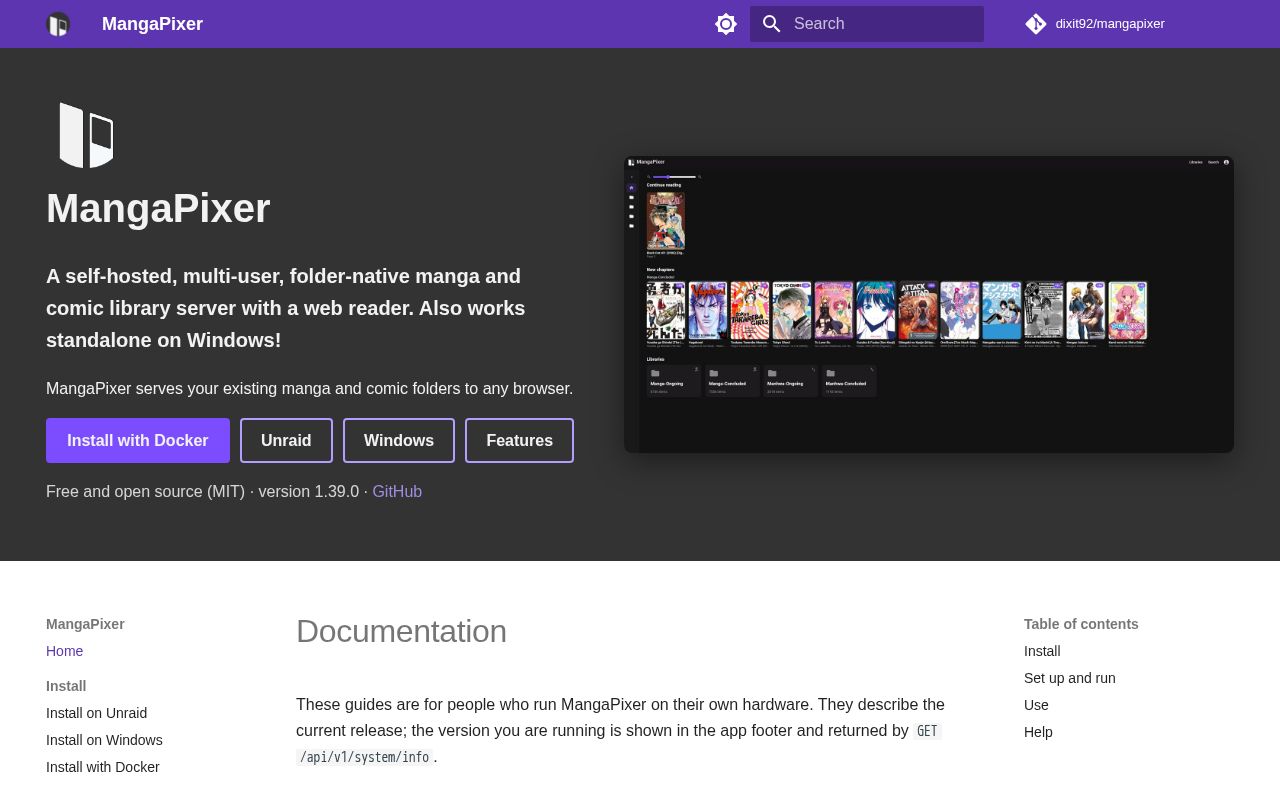The height and width of the screenshot is (800, 1280).
Task: Click the large MangaPixer hero logo
Action: pos(86,135)
